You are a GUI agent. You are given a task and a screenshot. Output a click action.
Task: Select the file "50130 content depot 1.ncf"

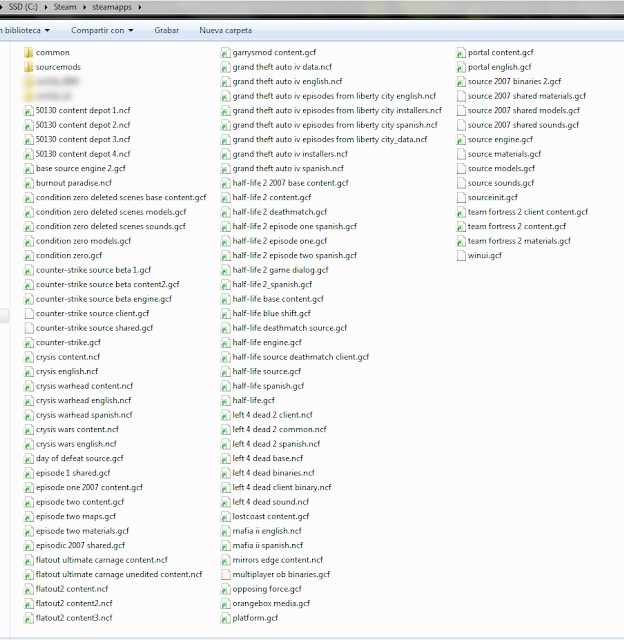point(83,111)
